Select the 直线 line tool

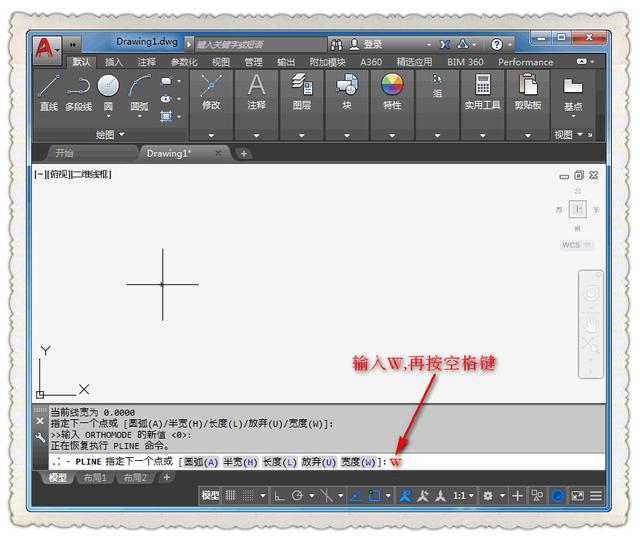point(49,93)
